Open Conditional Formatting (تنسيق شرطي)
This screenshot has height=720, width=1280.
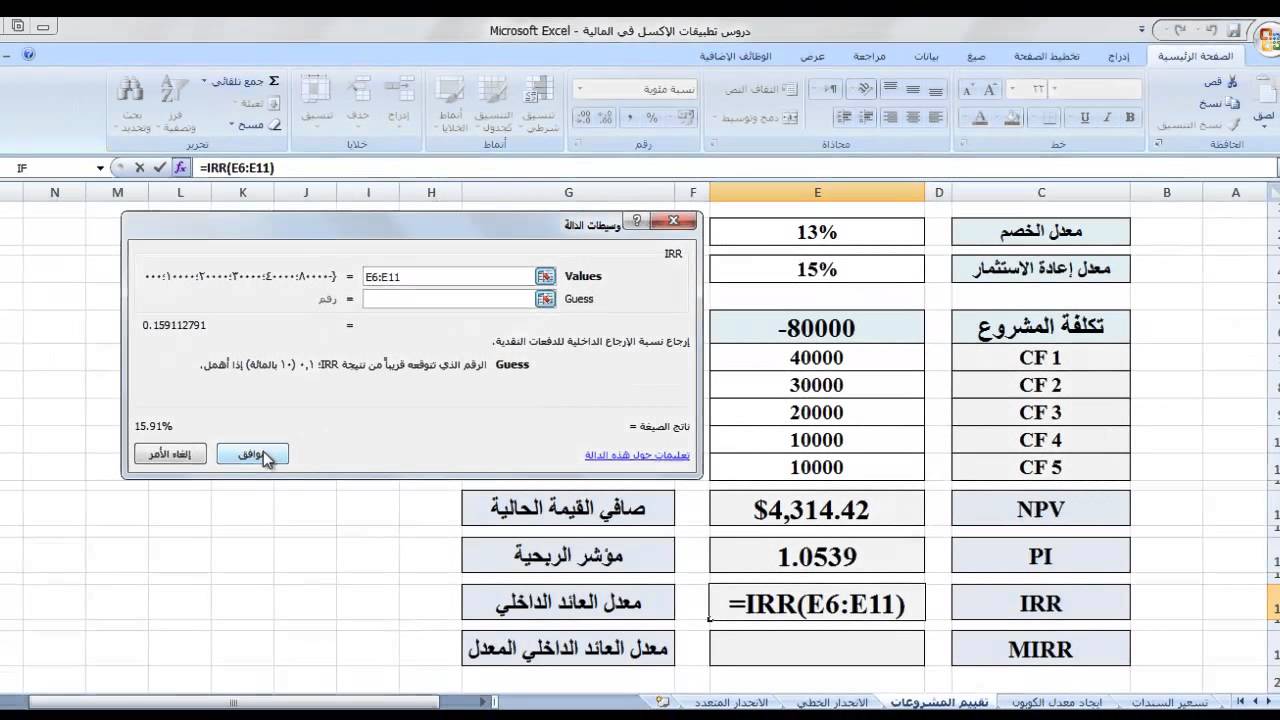539,104
